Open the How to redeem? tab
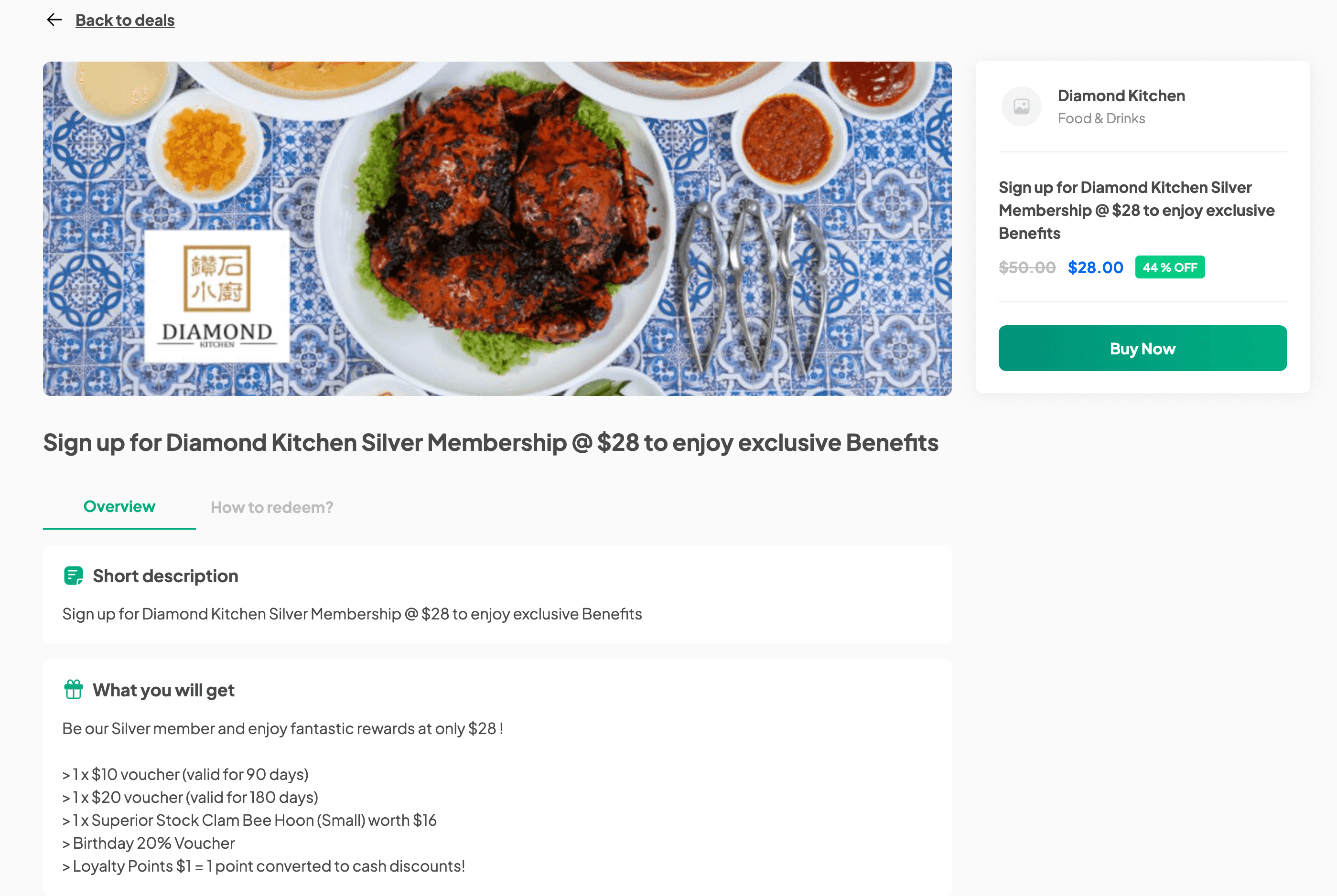The height and width of the screenshot is (896, 1337). [x=271, y=507]
